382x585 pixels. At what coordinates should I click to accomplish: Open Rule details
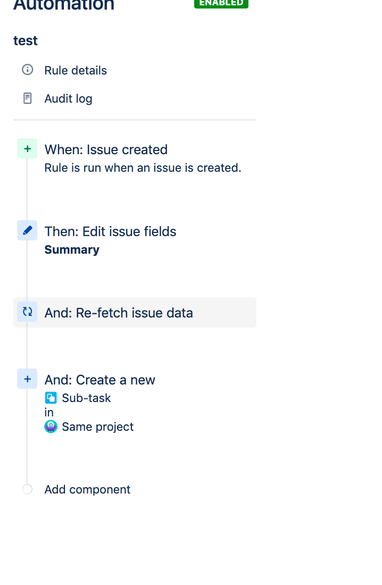[x=75, y=70]
